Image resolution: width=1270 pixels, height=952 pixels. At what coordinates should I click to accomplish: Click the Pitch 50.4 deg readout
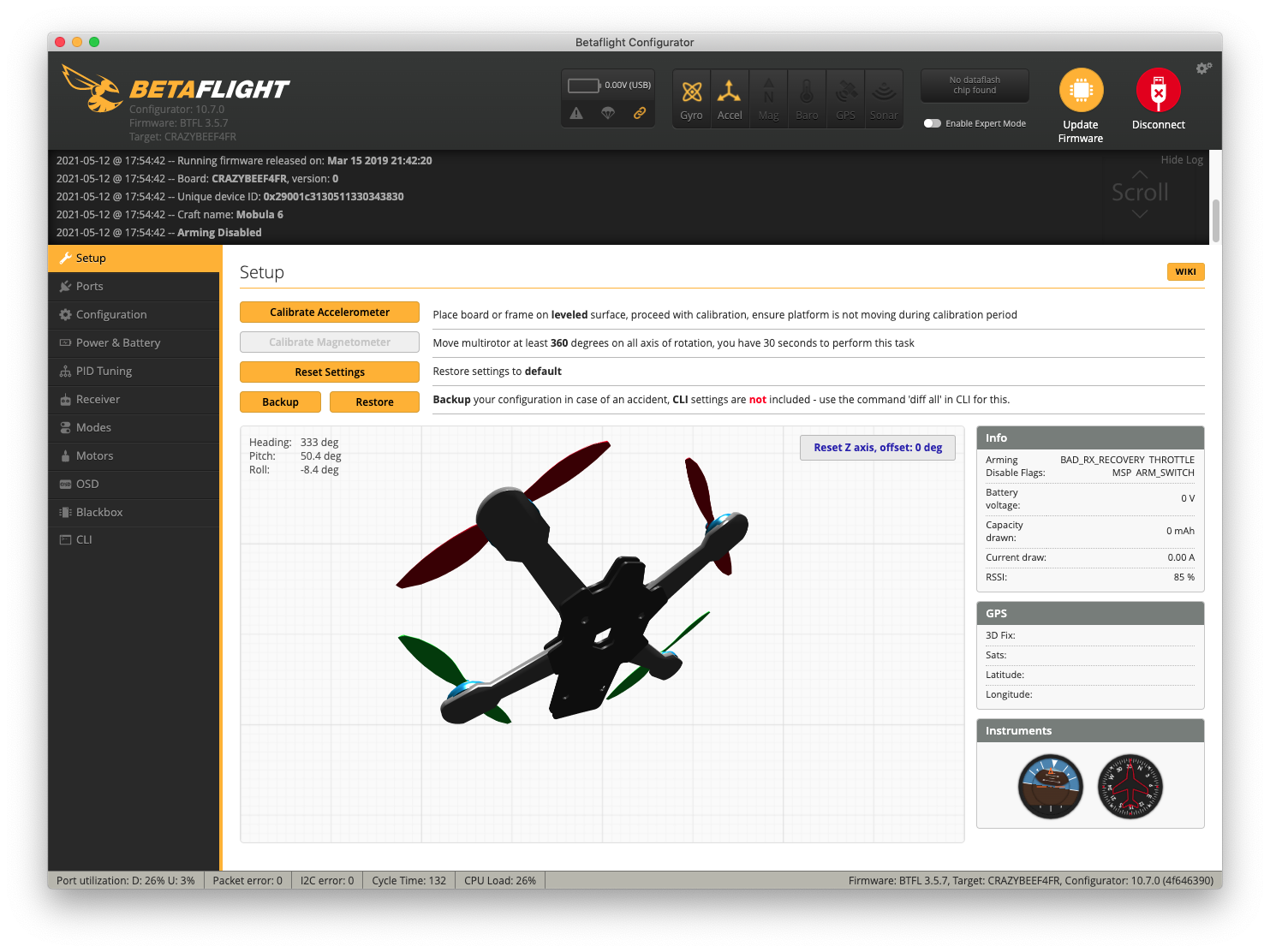[x=295, y=456]
